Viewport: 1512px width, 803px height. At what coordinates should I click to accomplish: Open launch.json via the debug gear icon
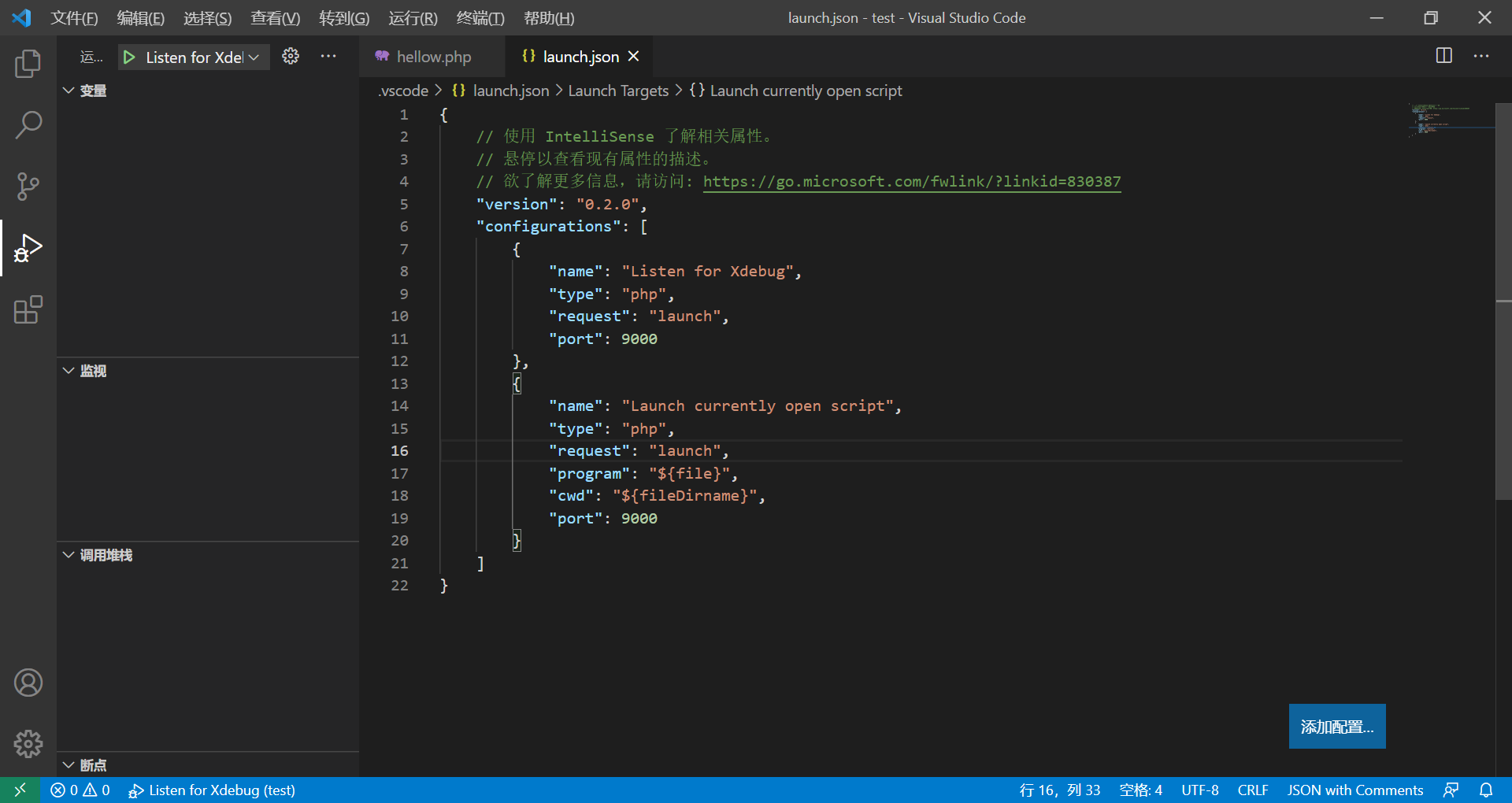coord(291,56)
